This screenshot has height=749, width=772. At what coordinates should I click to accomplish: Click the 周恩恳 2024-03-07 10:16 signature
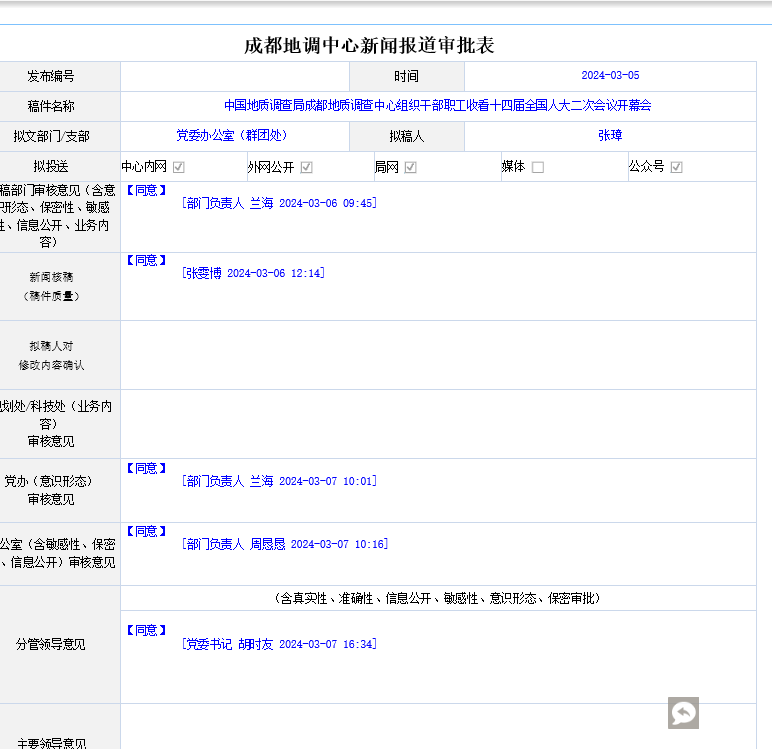pyautogui.click(x=285, y=544)
